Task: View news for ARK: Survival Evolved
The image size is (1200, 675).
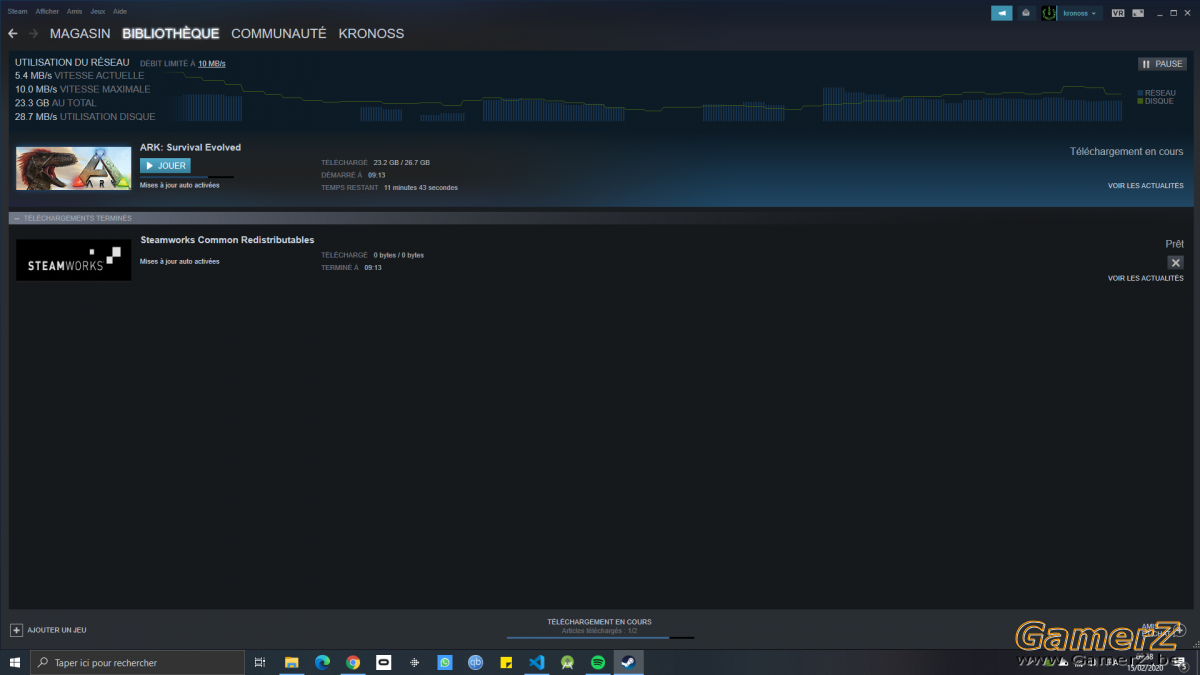Action: point(1145,186)
